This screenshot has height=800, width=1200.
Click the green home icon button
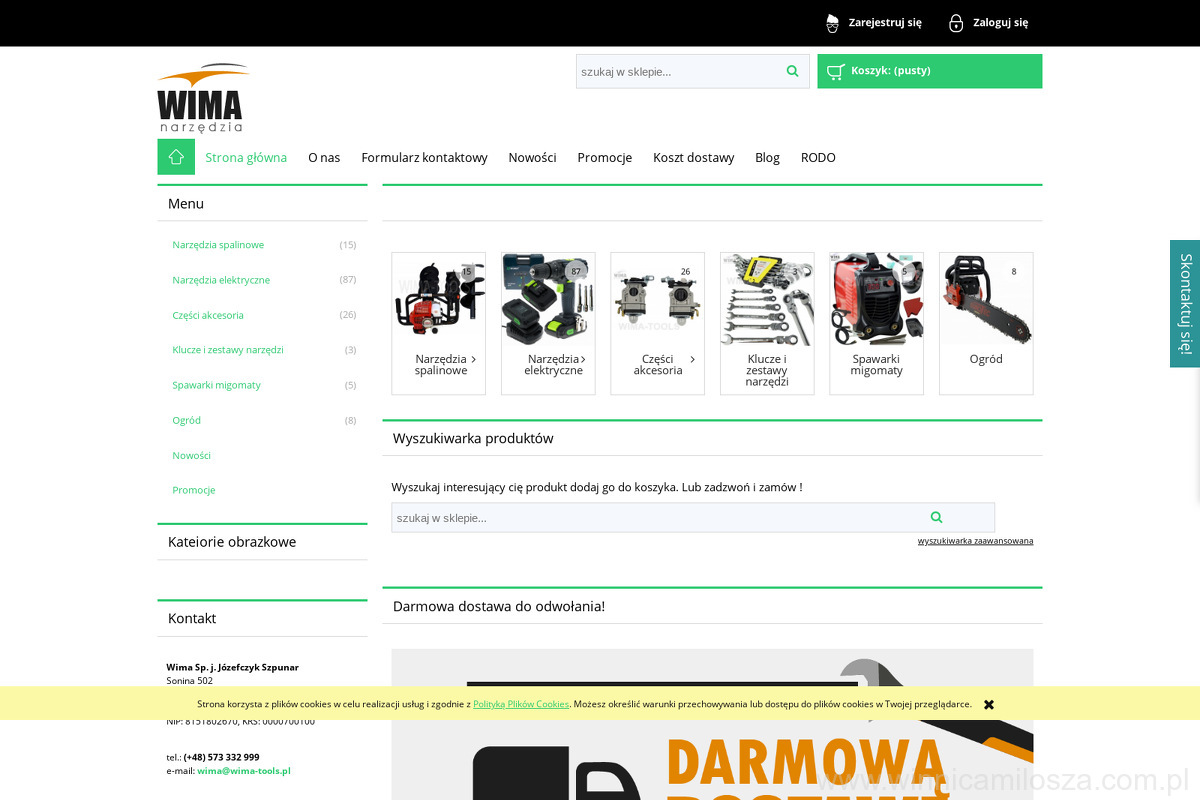[176, 157]
